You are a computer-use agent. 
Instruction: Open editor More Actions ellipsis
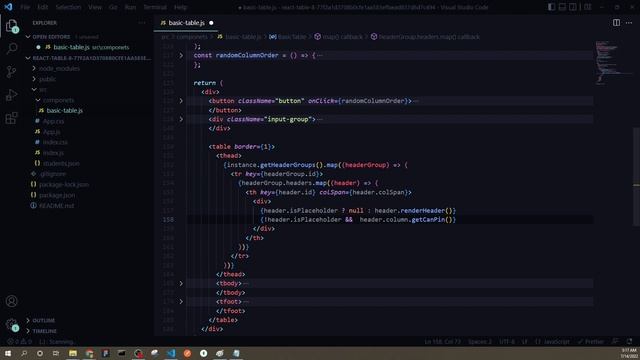(629, 23)
